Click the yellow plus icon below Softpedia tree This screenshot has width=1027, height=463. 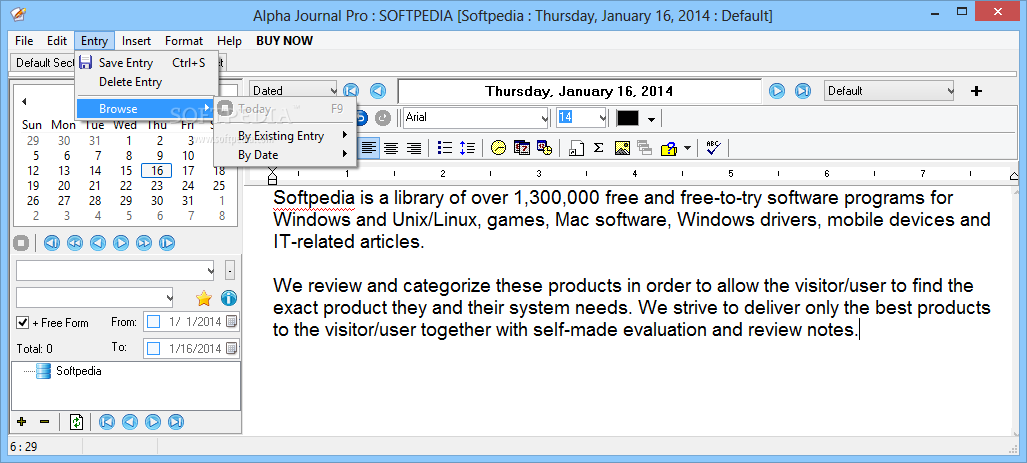(x=21, y=422)
